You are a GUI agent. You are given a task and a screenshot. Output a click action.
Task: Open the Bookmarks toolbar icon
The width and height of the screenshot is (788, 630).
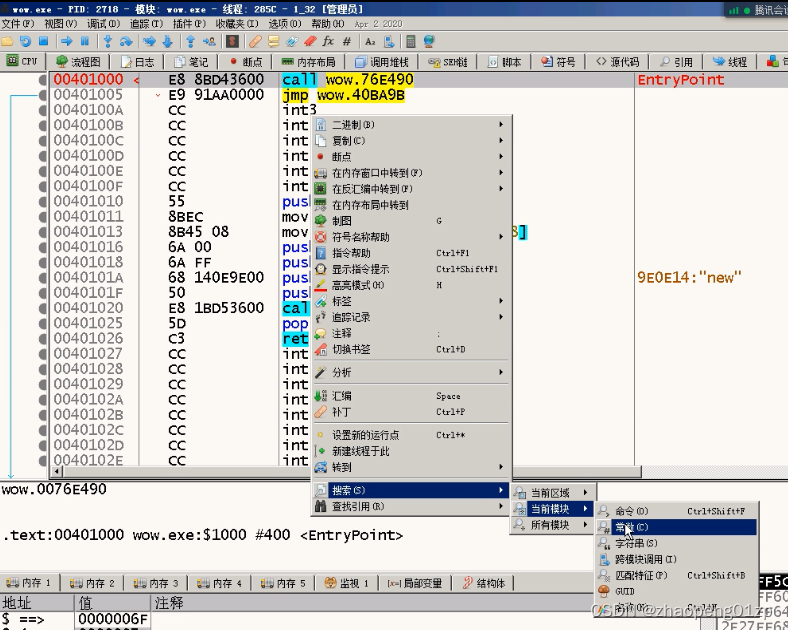pyautogui.click(x=311, y=41)
